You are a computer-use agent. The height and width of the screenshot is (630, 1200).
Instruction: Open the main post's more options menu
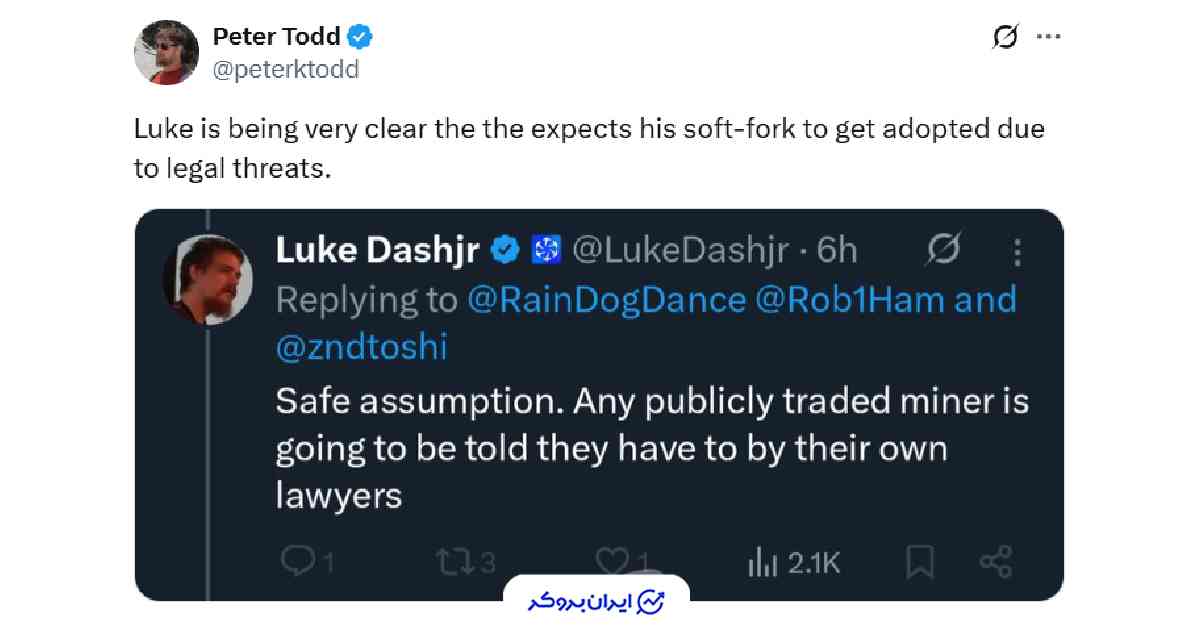coord(1048,37)
